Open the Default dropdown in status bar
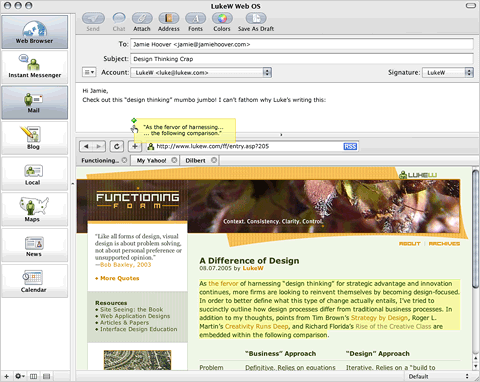Screen dimensions: 480x382 click(x=438, y=376)
